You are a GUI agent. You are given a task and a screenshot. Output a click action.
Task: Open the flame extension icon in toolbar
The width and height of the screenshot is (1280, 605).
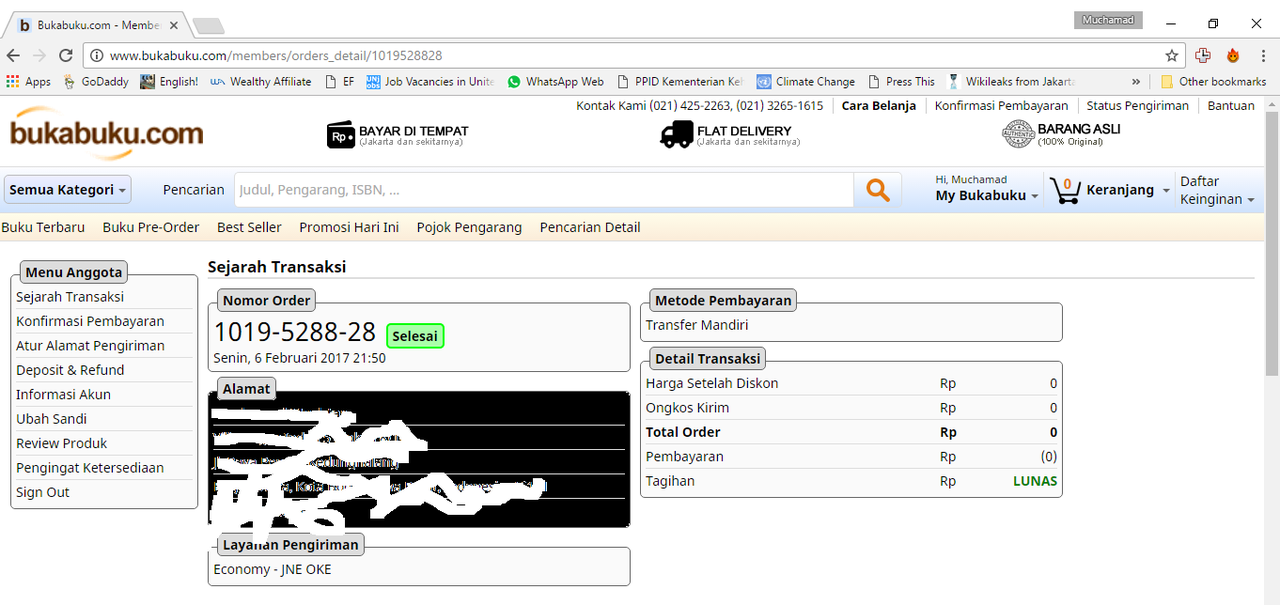(1232, 56)
